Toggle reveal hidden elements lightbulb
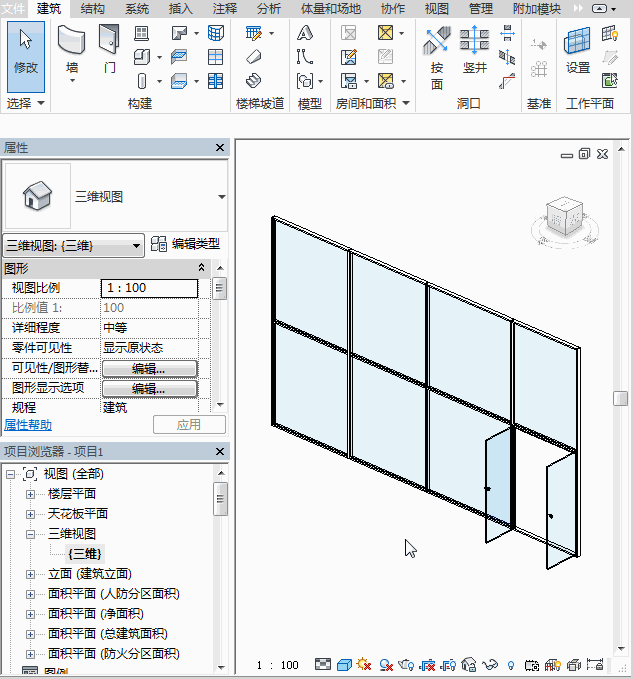 pyautogui.click(x=511, y=664)
